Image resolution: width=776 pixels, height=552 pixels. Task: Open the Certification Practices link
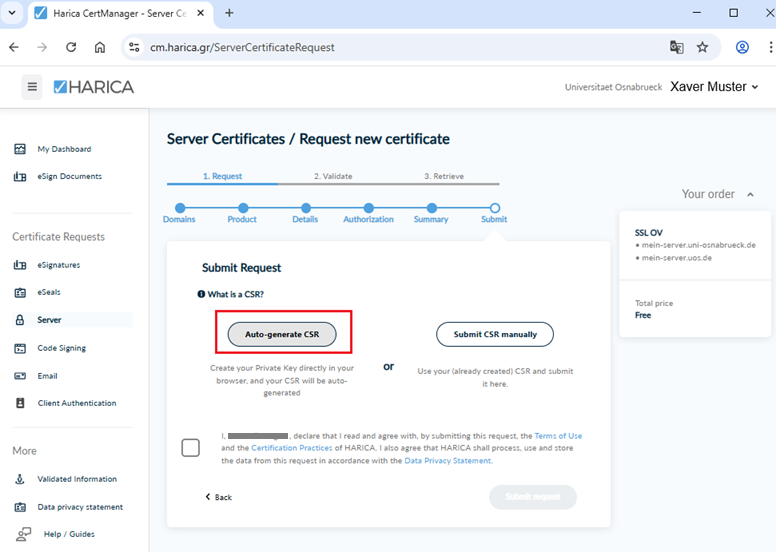pyautogui.click(x=292, y=448)
